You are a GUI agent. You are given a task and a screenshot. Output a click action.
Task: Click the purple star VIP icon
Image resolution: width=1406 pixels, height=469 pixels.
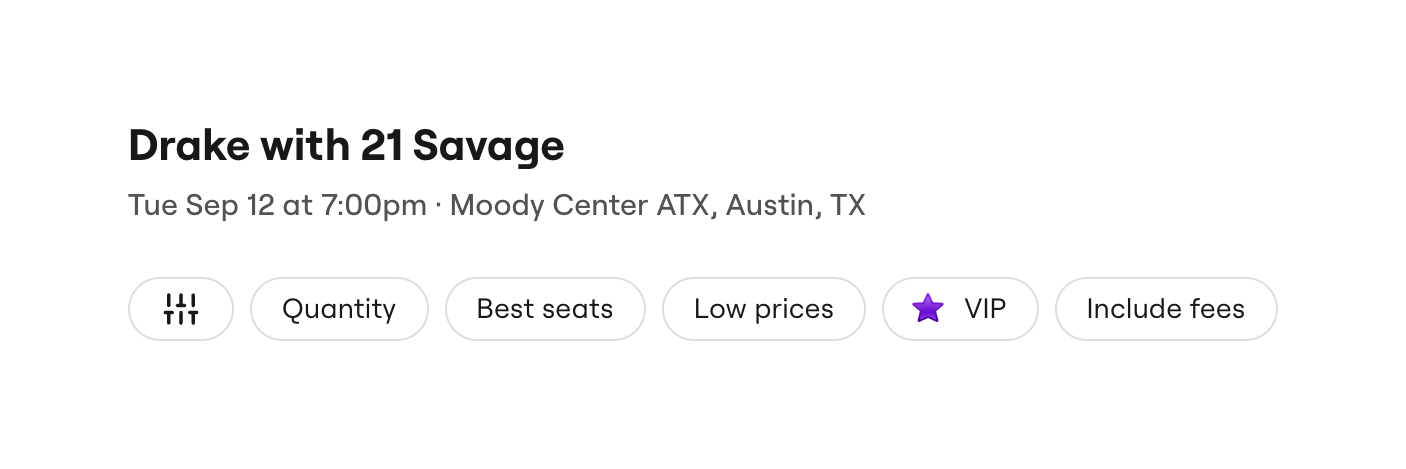click(x=928, y=309)
